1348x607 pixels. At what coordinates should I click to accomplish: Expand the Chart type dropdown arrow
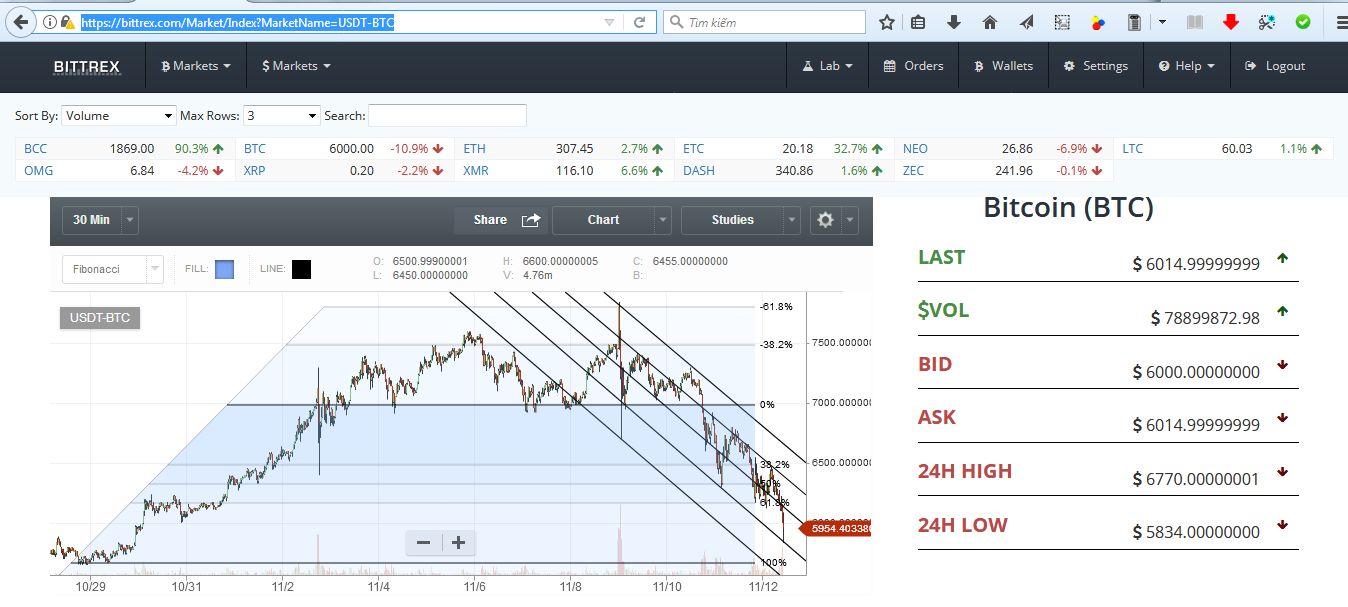pos(662,220)
